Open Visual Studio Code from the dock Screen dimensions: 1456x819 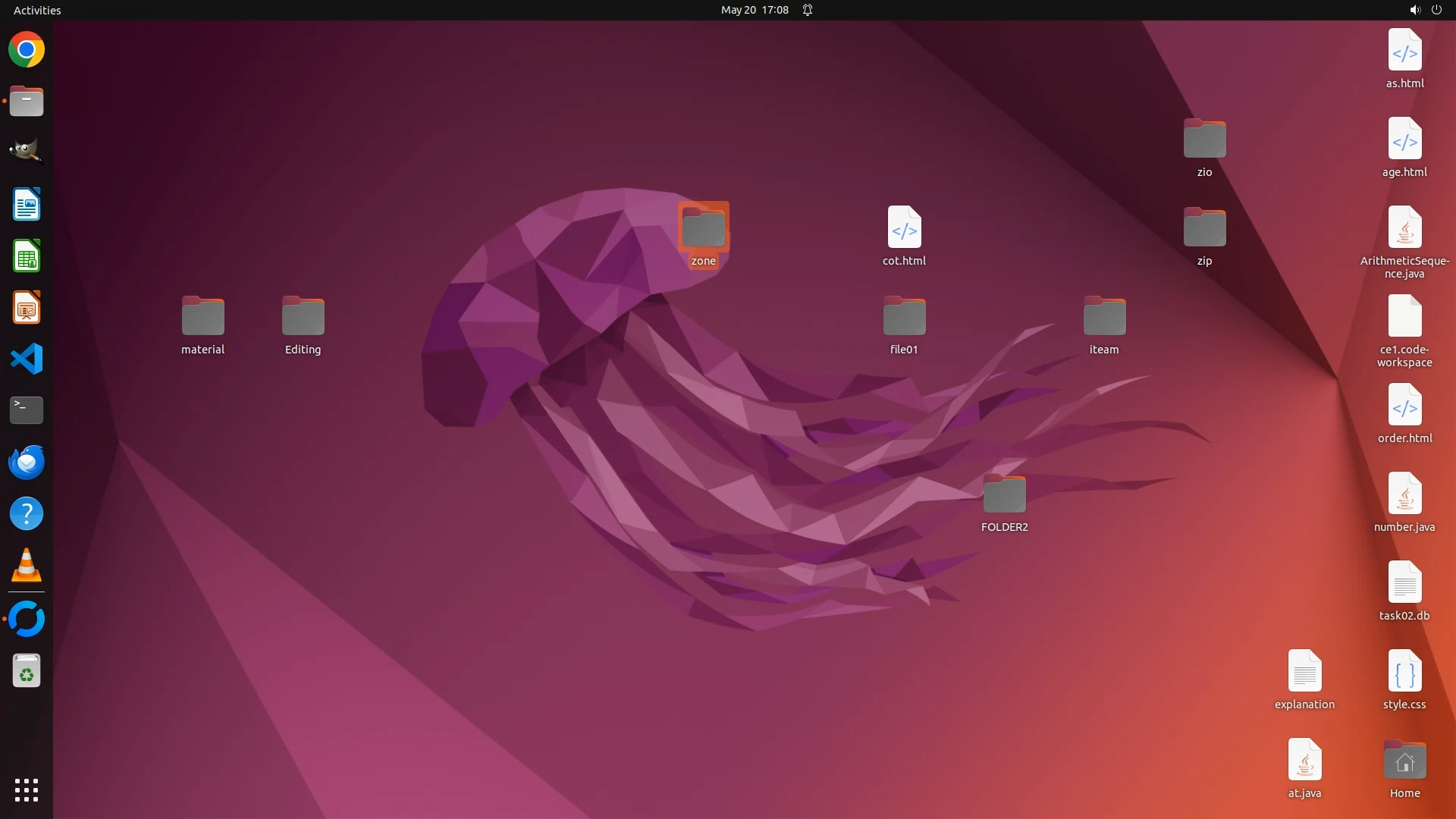[x=27, y=359]
